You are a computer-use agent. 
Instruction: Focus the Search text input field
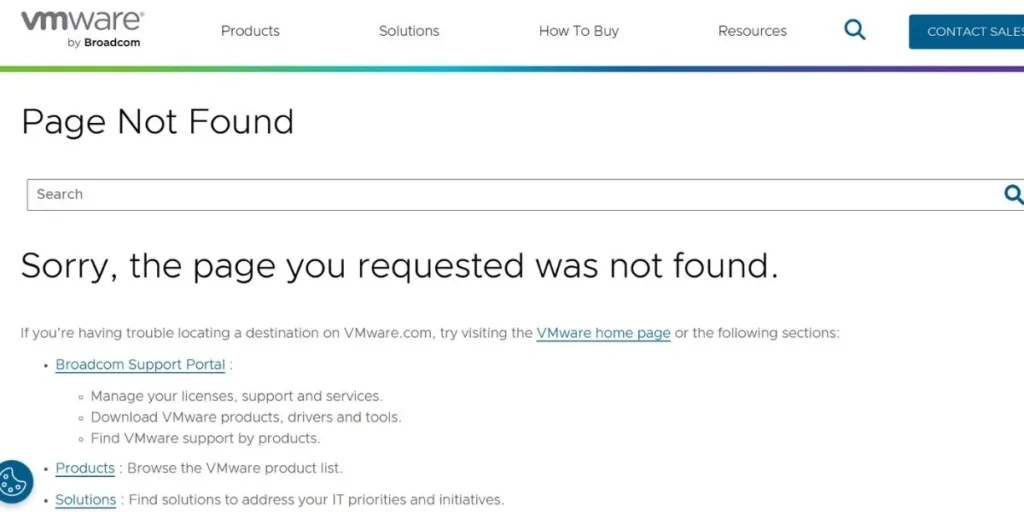pos(500,195)
